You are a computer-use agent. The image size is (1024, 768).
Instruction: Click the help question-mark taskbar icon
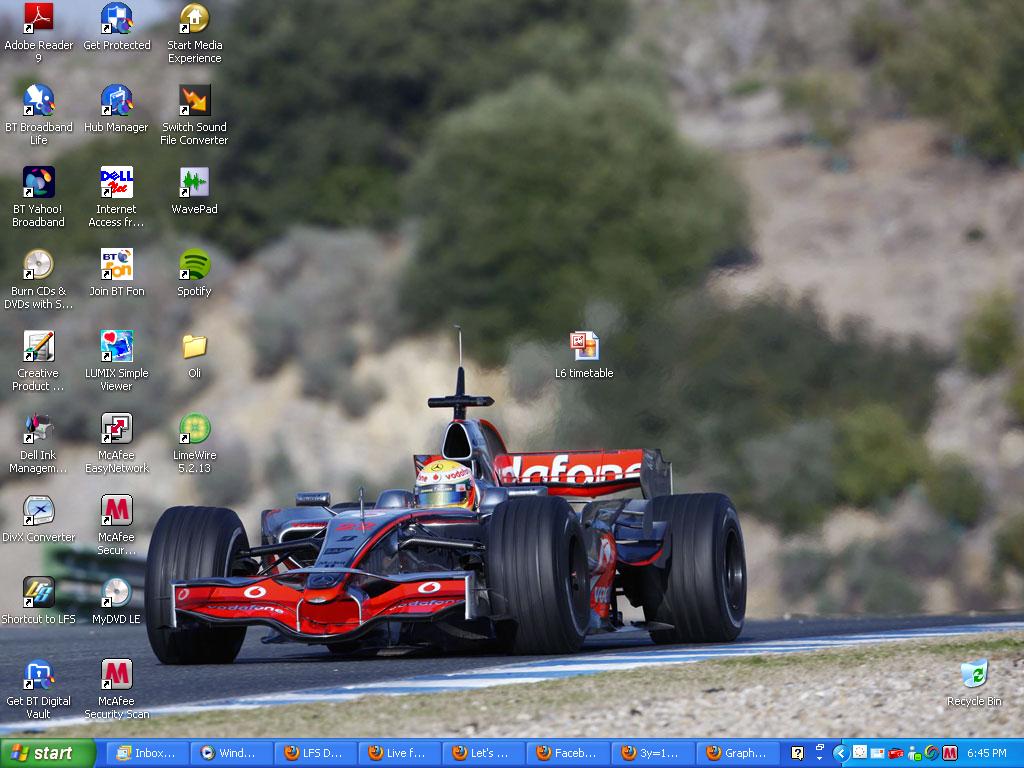pyautogui.click(x=797, y=754)
